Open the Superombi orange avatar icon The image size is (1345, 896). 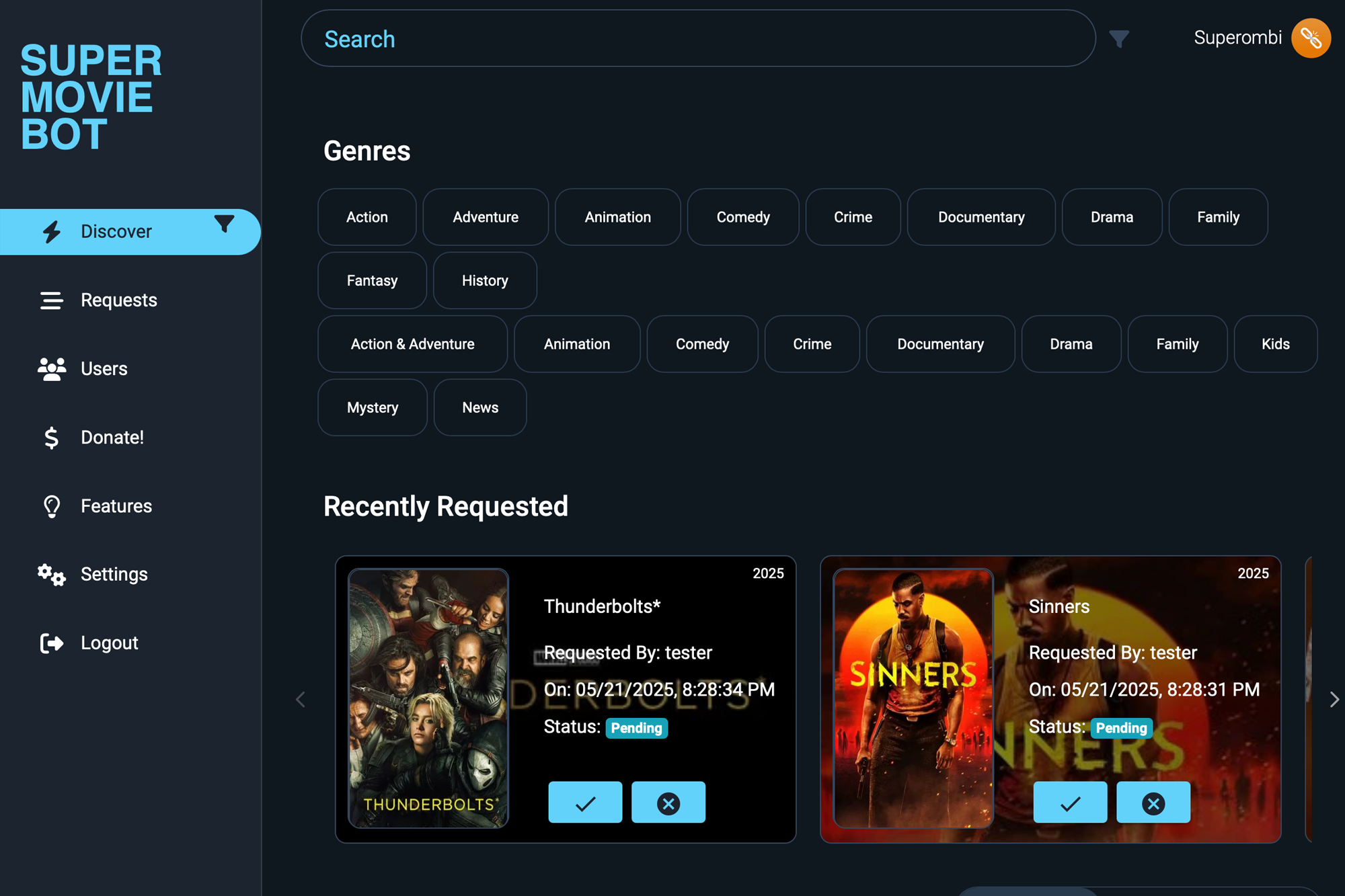pos(1311,38)
